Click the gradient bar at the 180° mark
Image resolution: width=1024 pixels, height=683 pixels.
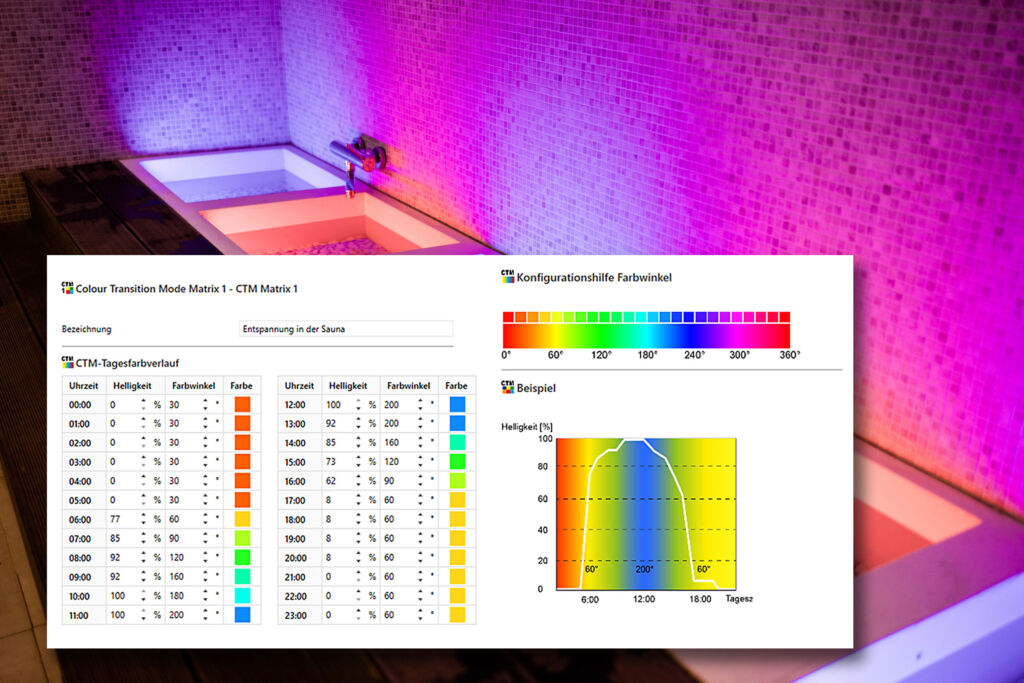(646, 335)
